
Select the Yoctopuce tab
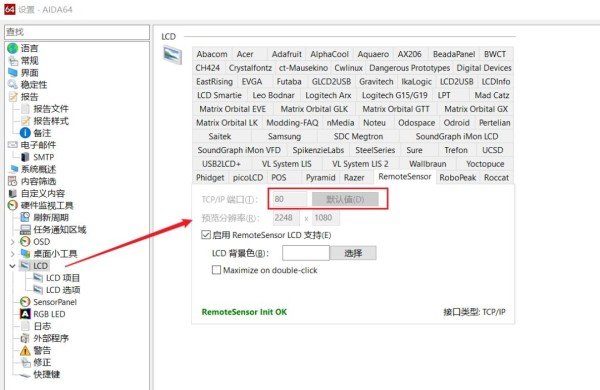485,164
